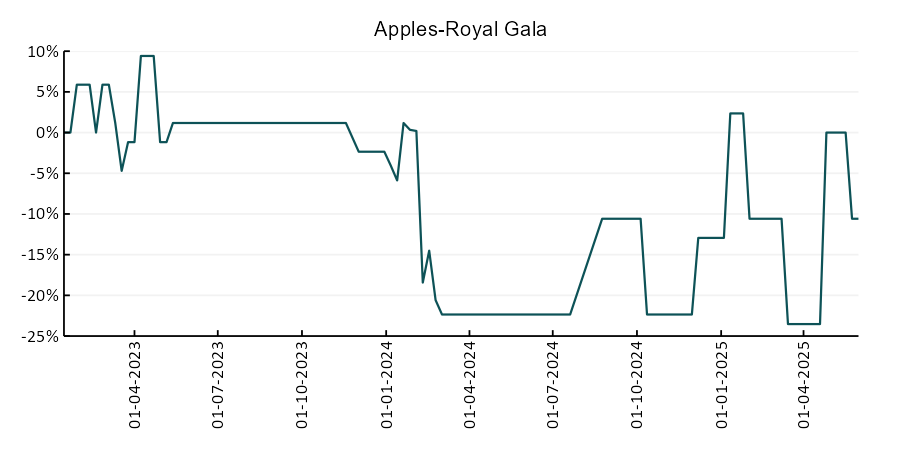Click the -5% y-axis label
The width and height of the screenshot is (900, 450).
point(45,173)
